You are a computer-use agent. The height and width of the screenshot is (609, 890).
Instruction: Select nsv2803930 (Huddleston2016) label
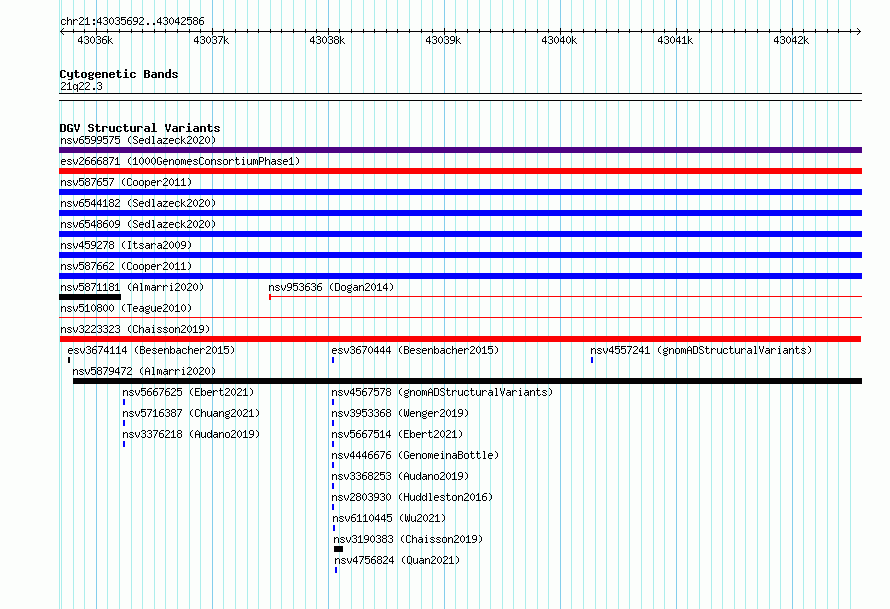412,497
